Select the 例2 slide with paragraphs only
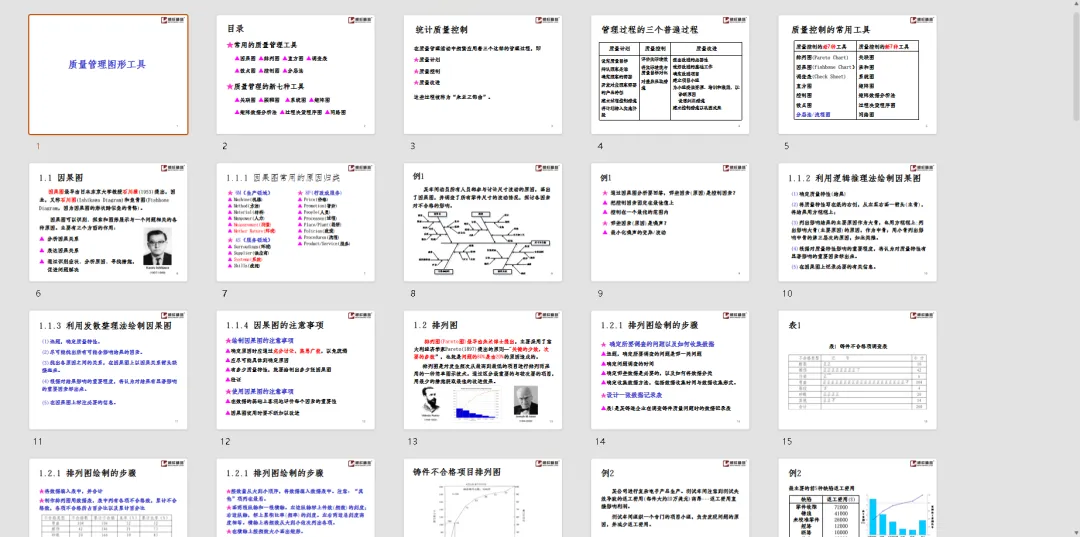This screenshot has height=537, width=1080. (x=670, y=498)
